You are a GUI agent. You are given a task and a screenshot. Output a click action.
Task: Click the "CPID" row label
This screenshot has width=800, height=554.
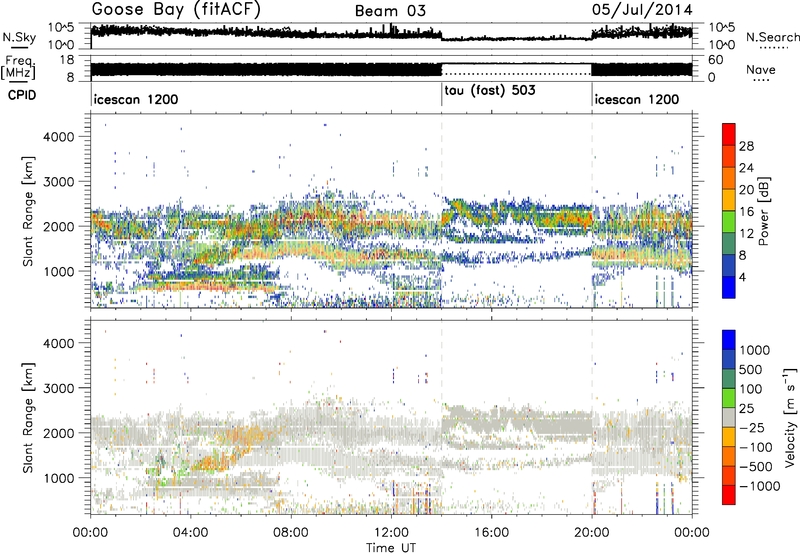click(x=21, y=95)
